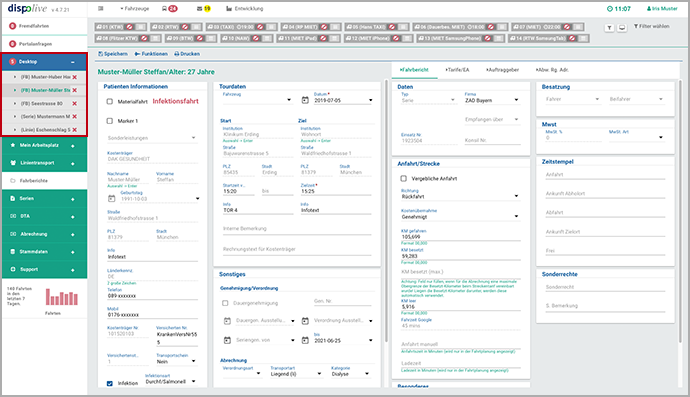
Task: Close the (FB) Muster-Müller desktop entry
Action: 75,90
